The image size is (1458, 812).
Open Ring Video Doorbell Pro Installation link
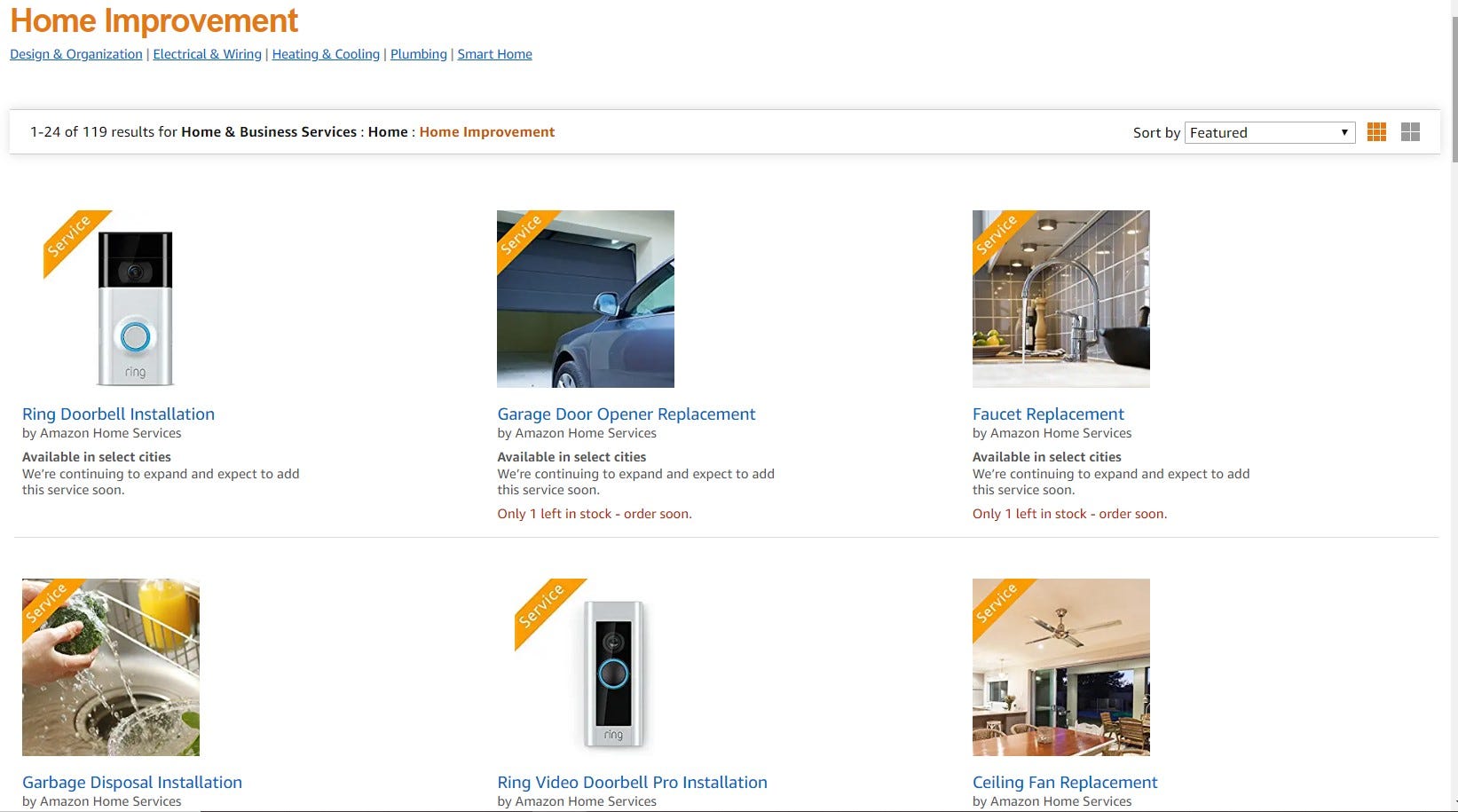(632, 782)
